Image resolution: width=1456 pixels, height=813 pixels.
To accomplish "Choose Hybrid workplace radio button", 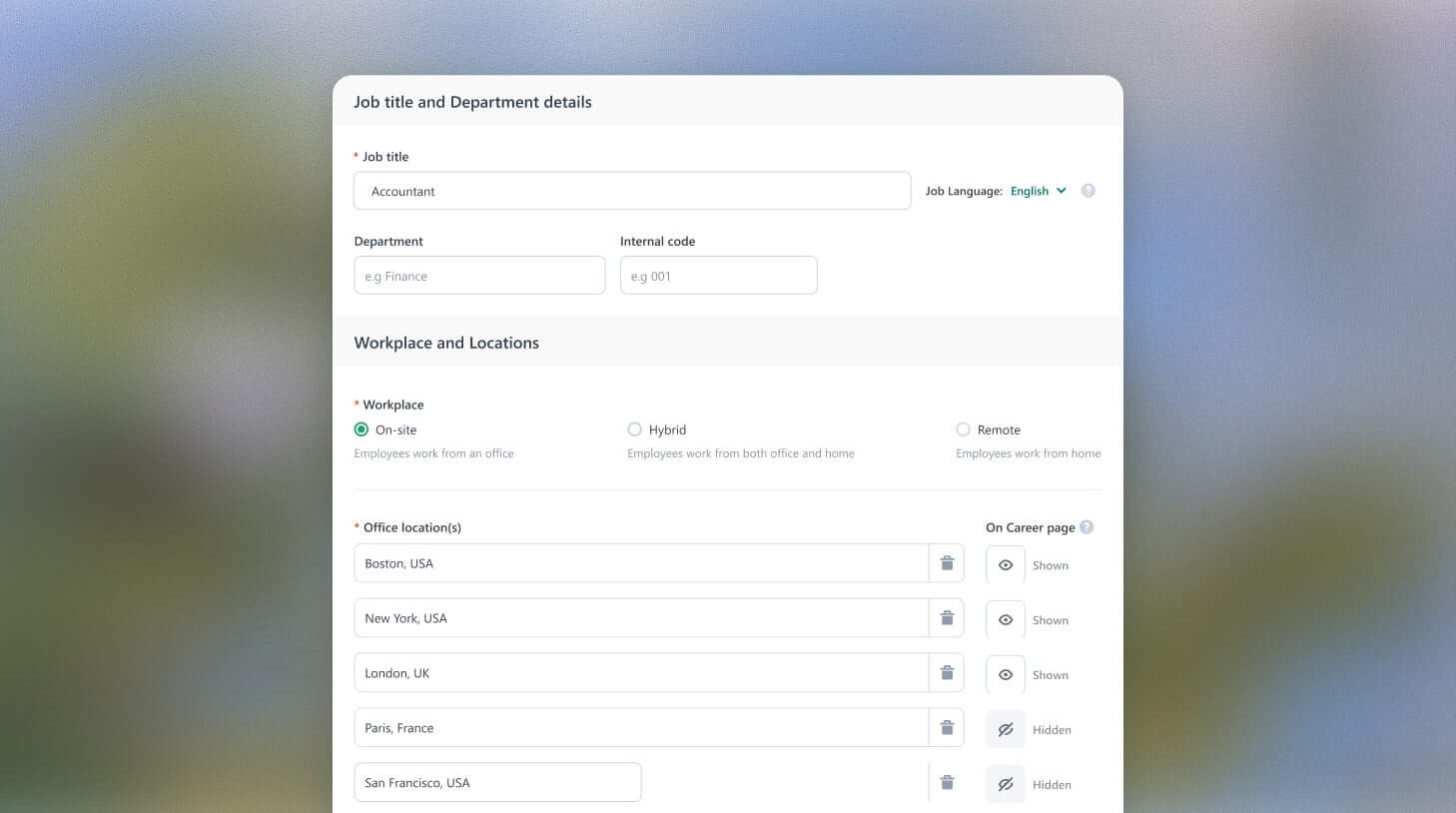I will click(x=634, y=429).
